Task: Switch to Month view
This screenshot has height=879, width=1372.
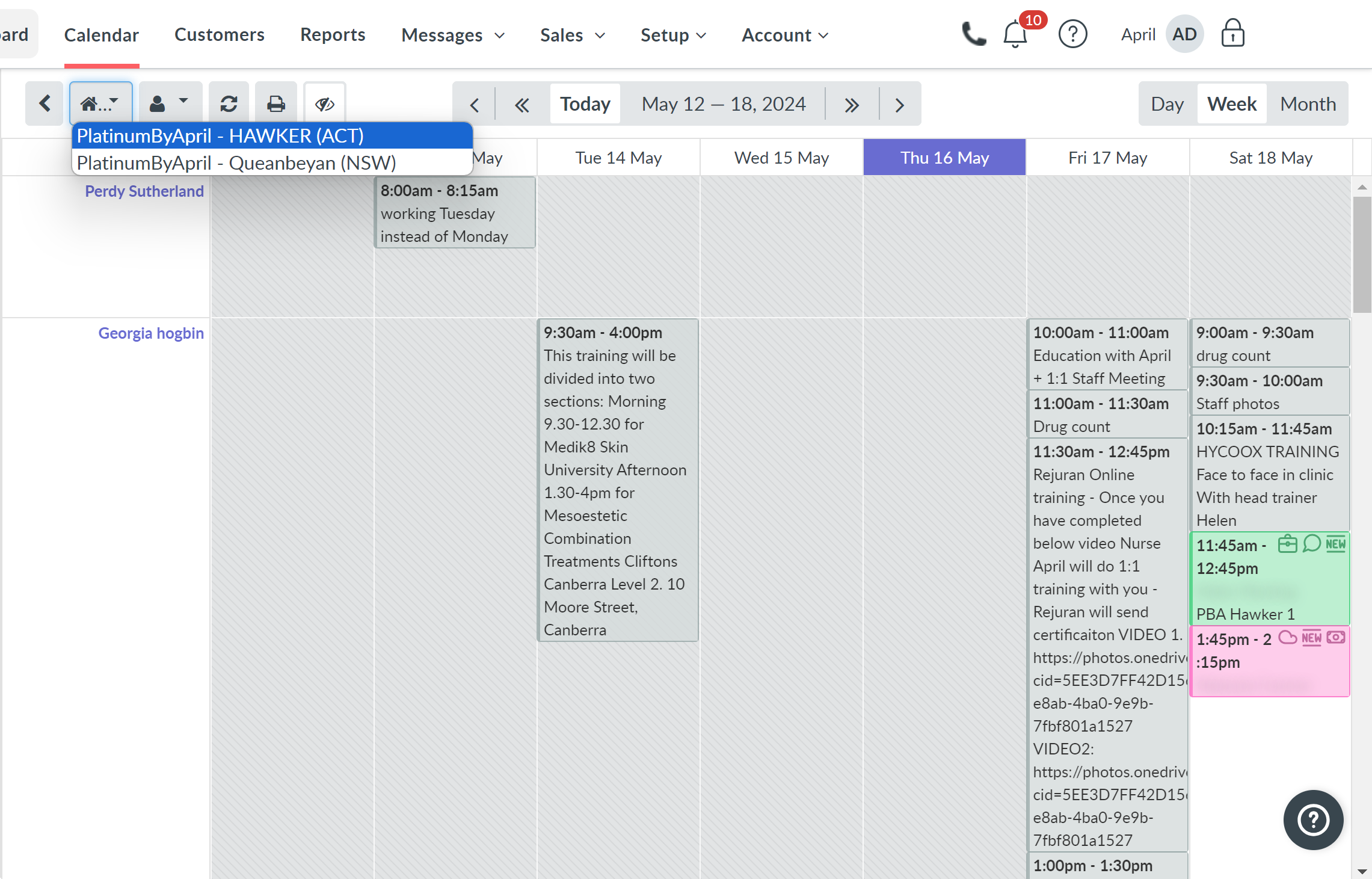Action: pos(1308,104)
